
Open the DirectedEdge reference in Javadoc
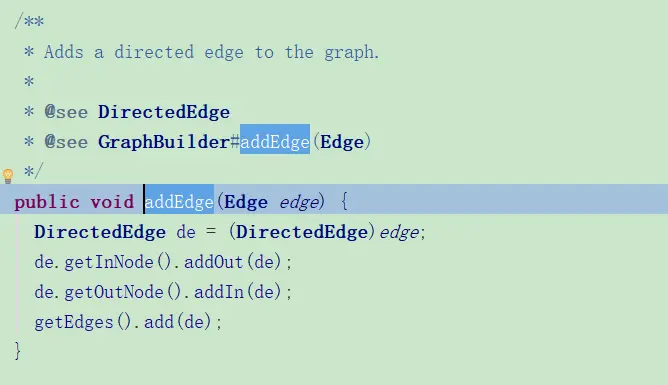[164, 112]
